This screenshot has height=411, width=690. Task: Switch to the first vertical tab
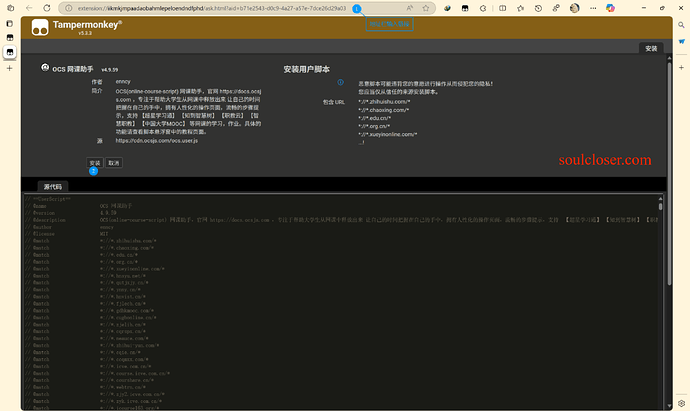[x=10, y=37]
